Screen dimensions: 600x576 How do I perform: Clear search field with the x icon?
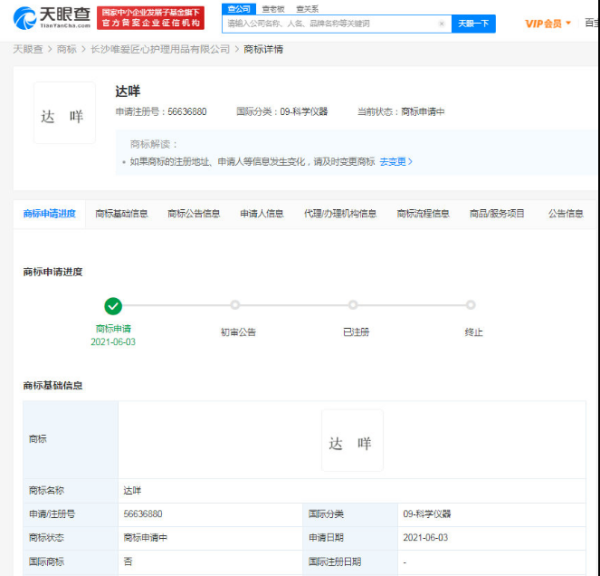tap(442, 24)
